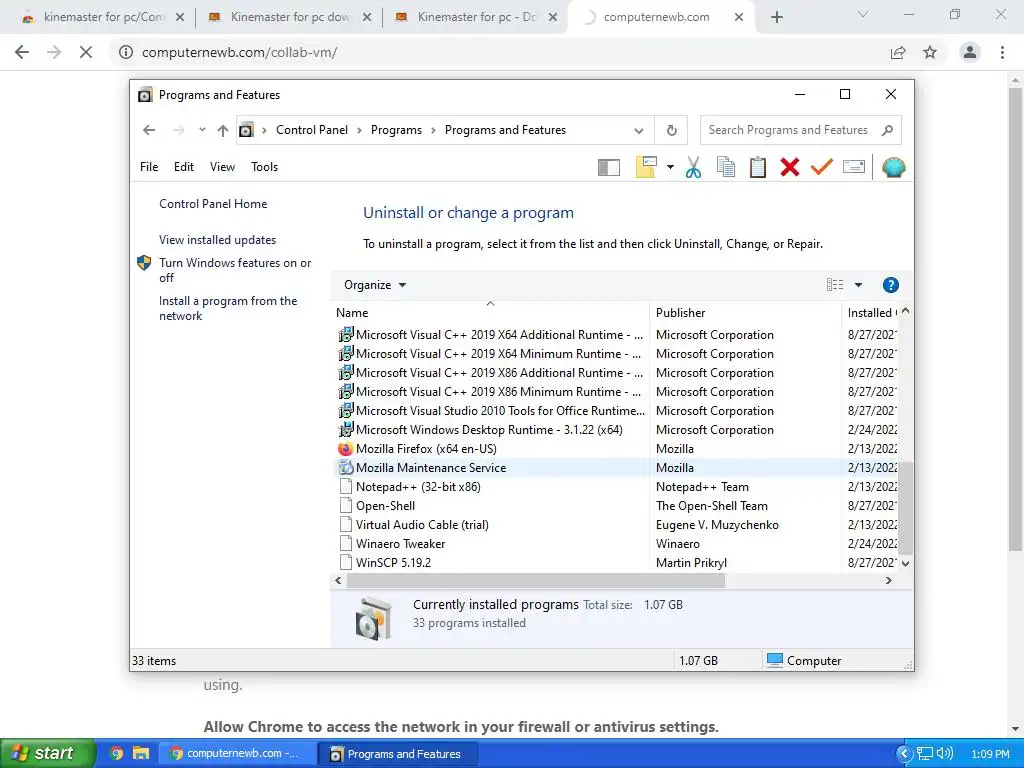Open the View menu

tap(222, 167)
